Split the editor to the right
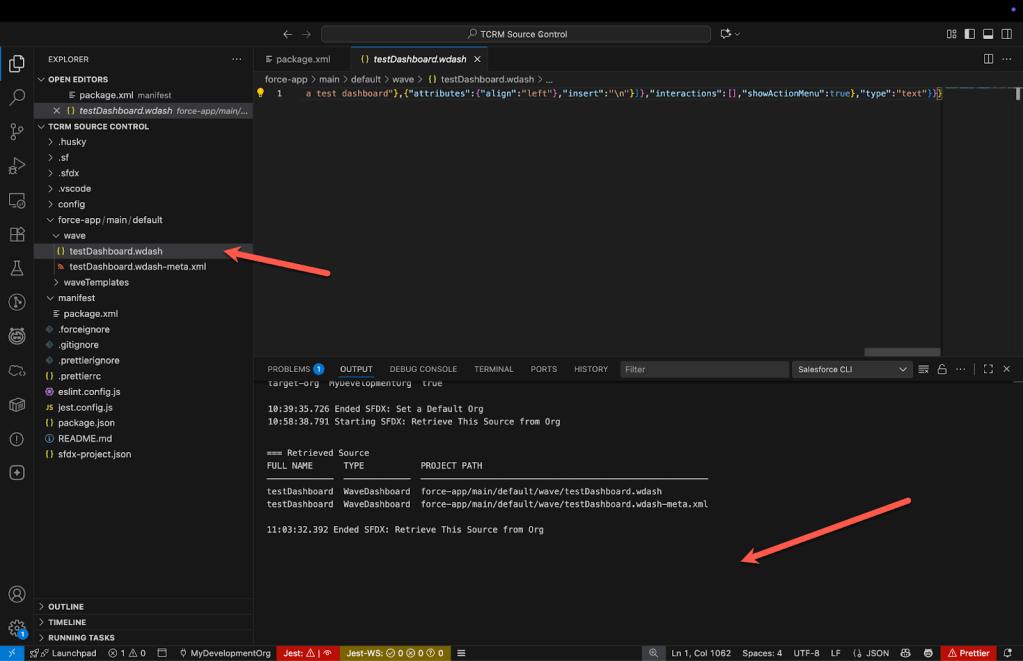Screen dimensions: 1023x661 pos(988,59)
